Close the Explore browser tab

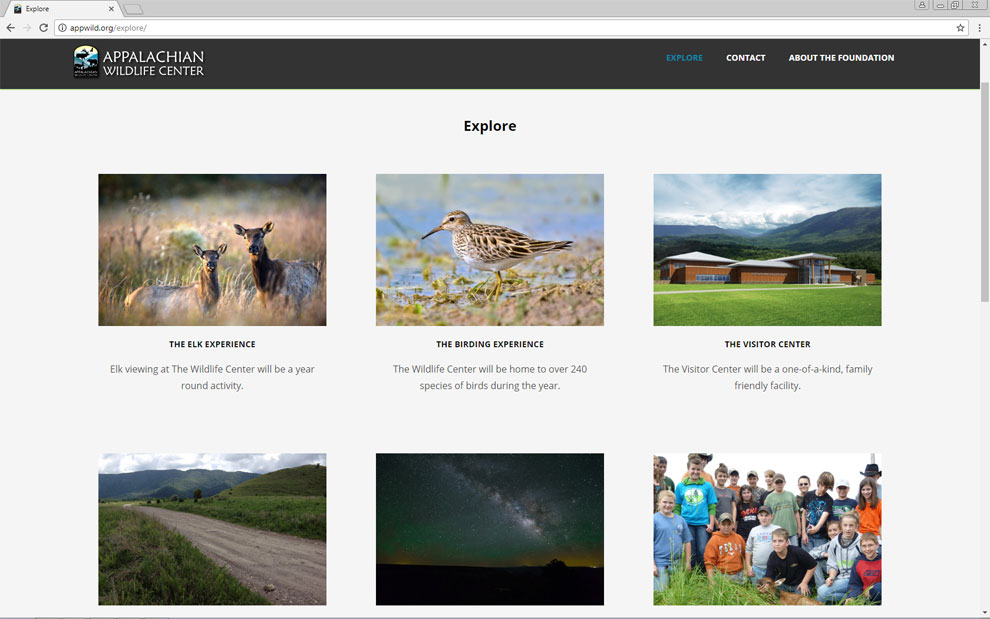tap(111, 9)
